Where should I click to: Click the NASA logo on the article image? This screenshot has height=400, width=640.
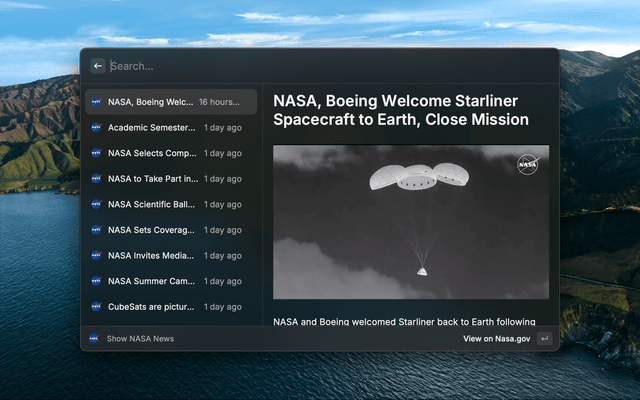click(527, 165)
